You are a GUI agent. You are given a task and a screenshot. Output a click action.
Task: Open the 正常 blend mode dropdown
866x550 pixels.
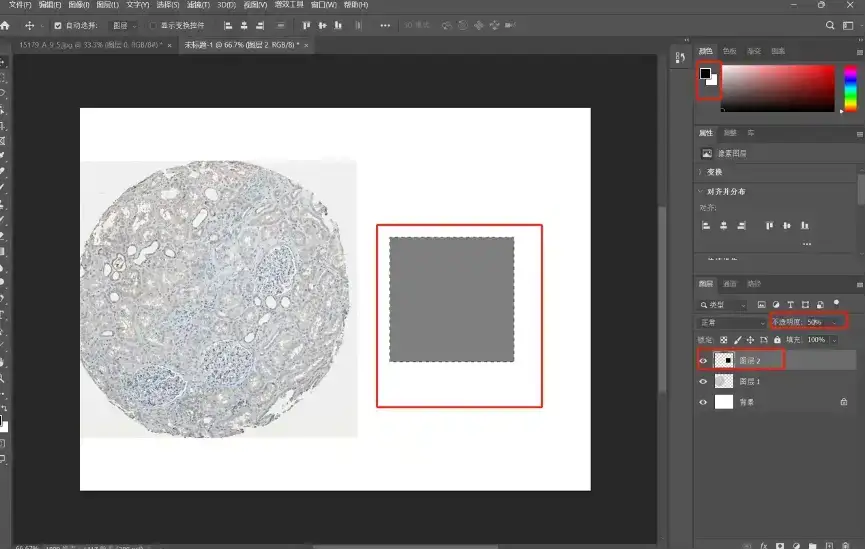tap(732, 322)
